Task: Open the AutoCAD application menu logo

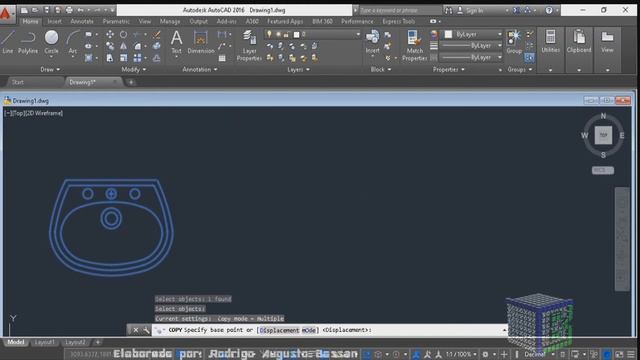Action: 6,13
